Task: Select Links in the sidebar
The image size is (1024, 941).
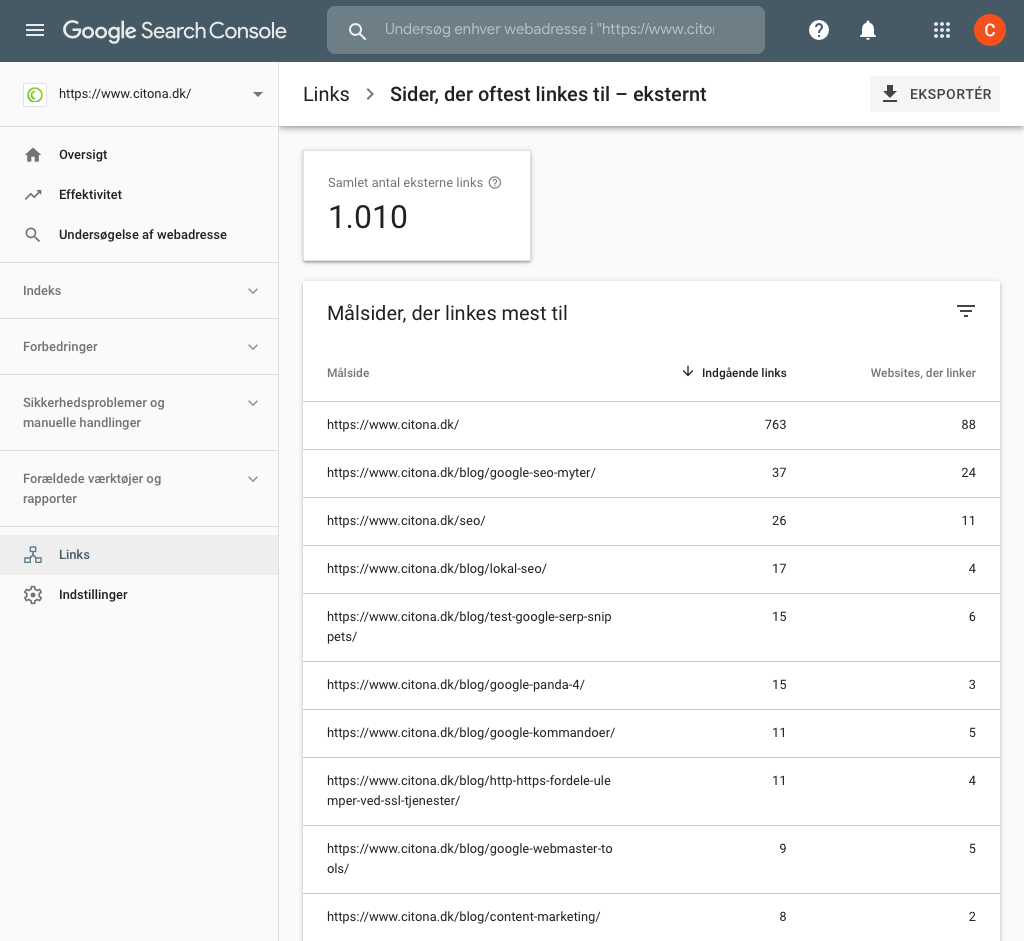Action: (x=139, y=554)
